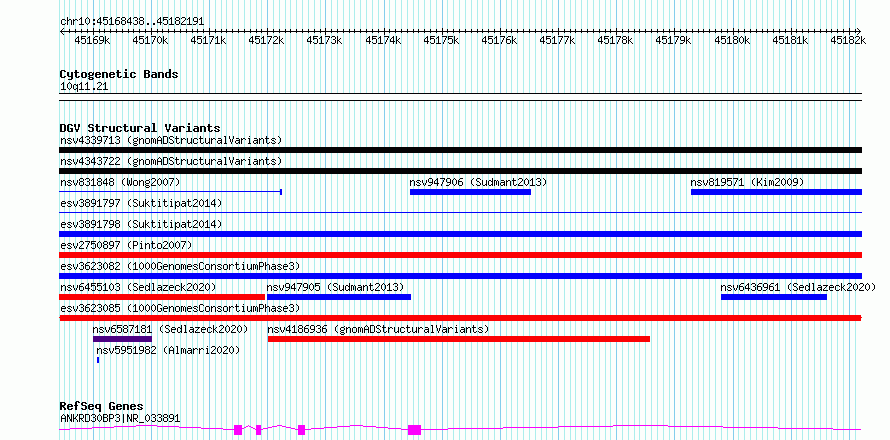Open the ANKRD30BP3|NR_033891 gene label
The width and height of the screenshot is (890, 440).
(120, 418)
